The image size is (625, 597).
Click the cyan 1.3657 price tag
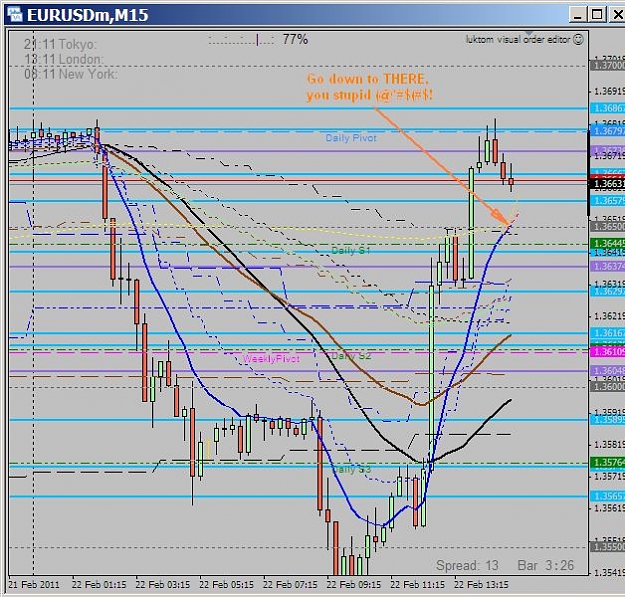pyautogui.click(x=607, y=200)
